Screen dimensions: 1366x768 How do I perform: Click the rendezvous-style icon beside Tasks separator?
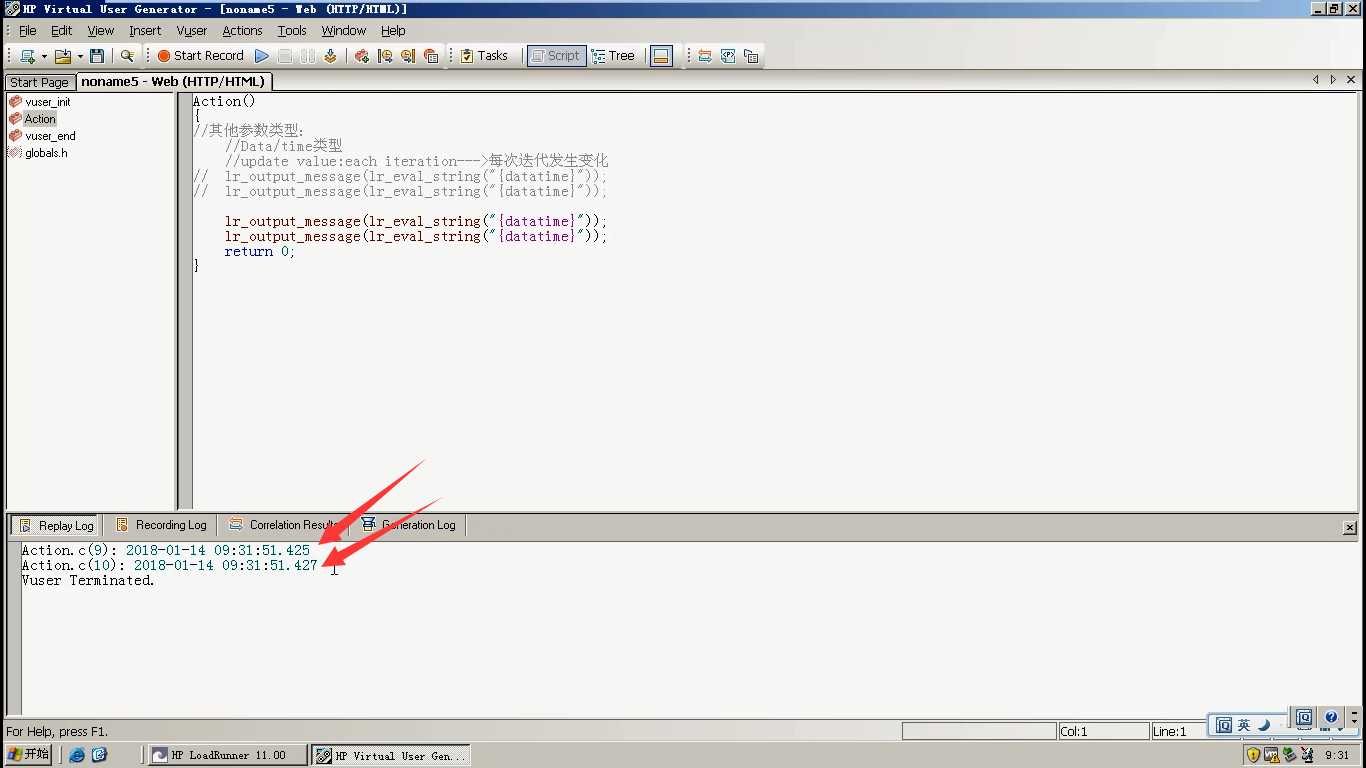coord(431,56)
